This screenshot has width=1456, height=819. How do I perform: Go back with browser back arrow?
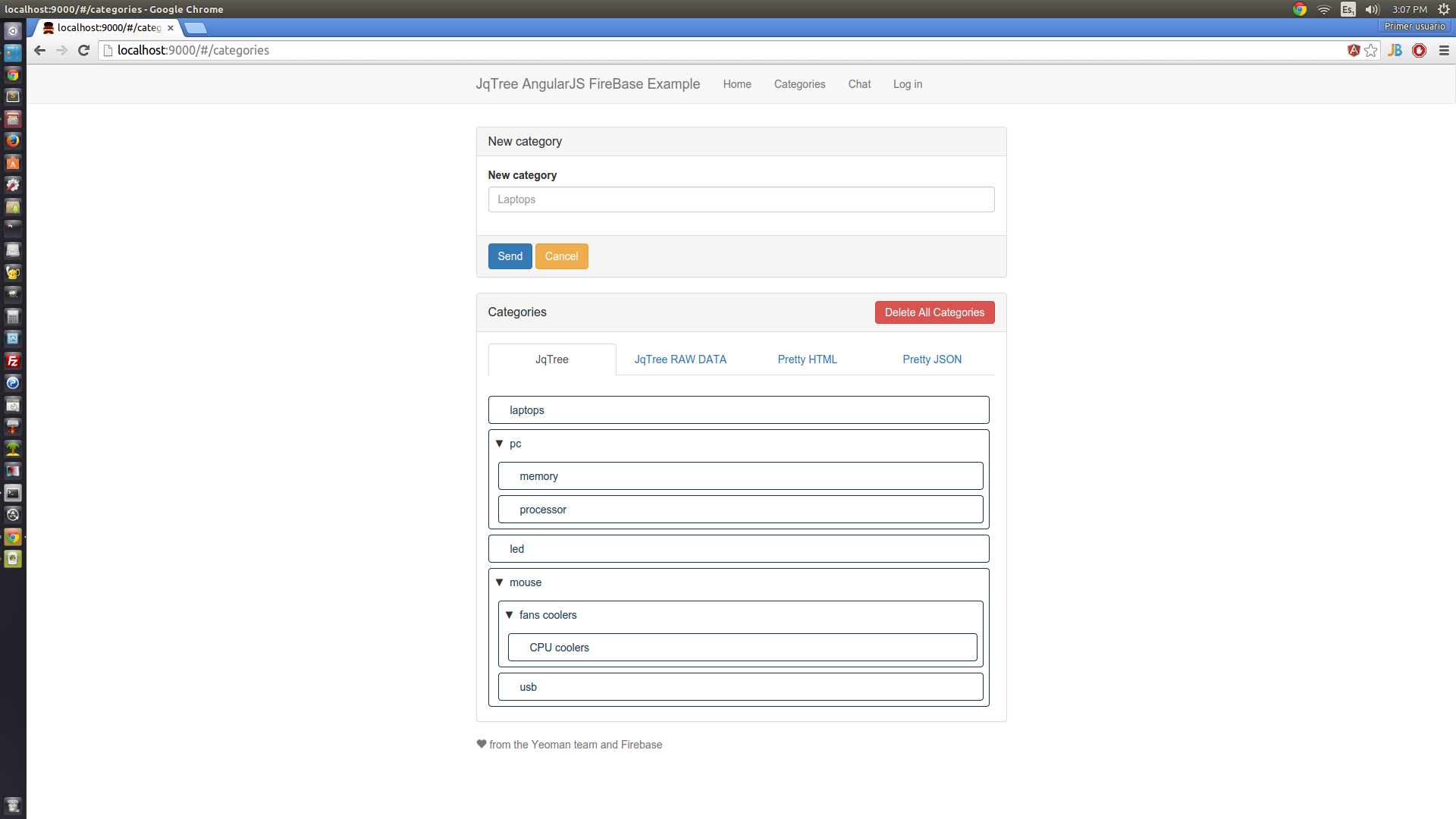click(40, 50)
